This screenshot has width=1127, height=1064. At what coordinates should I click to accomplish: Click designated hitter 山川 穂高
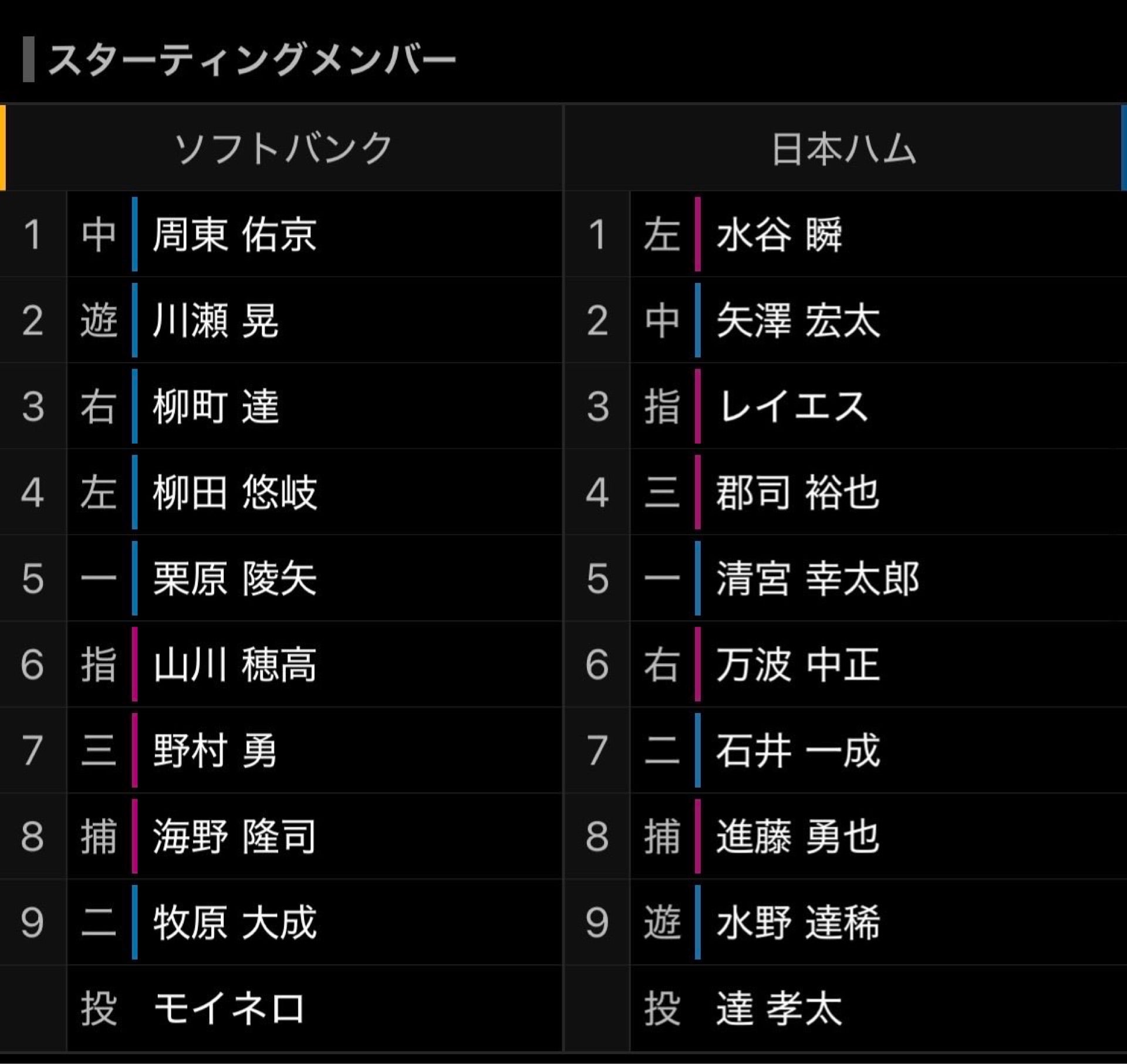click(x=235, y=664)
